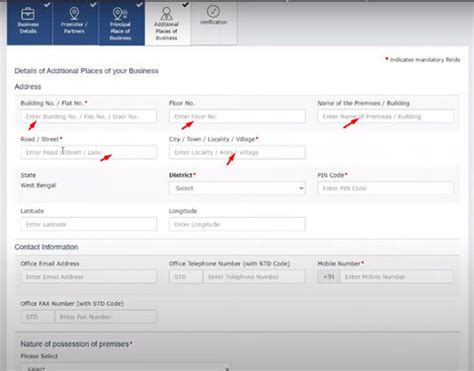474x371 pixels.
Task: Focus the telephone STD code box
Action: (x=186, y=277)
